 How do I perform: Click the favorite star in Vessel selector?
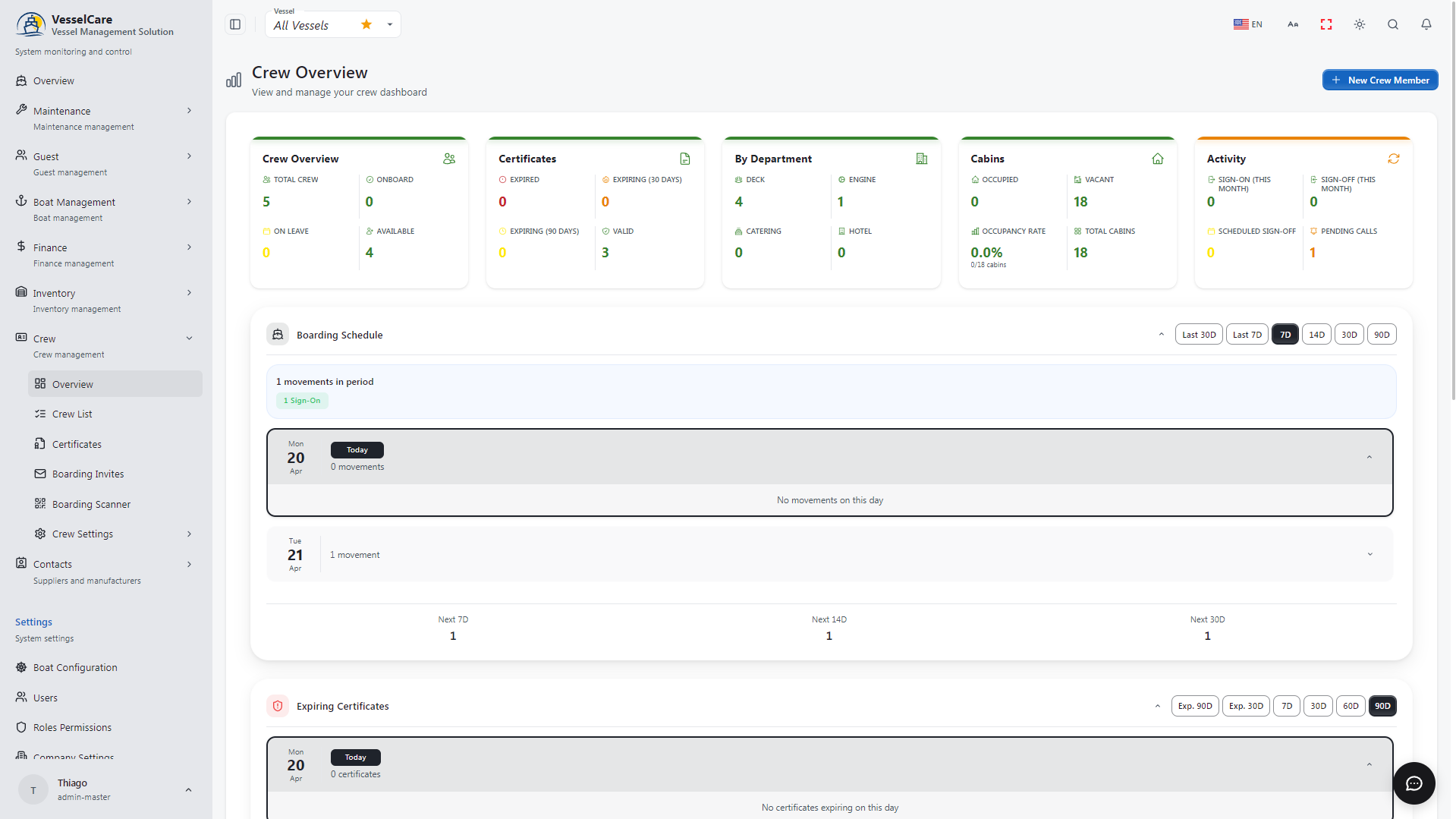(366, 24)
